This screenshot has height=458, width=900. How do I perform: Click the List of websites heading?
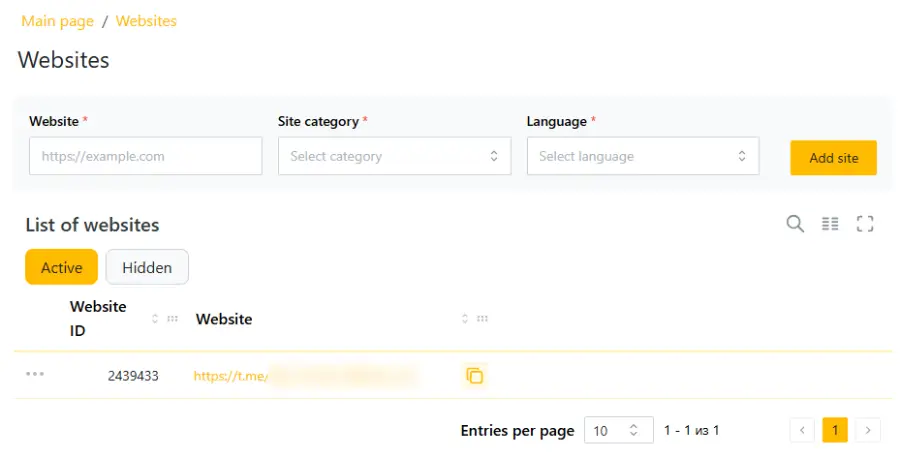[x=92, y=225]
